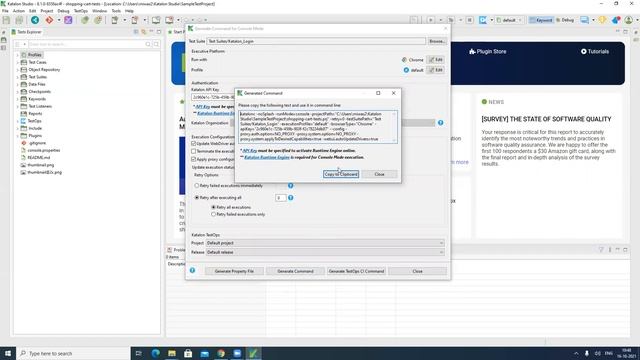Screen dimensions: 640x360
Task: Expand the Test Suites tree node
Action: (18, 77)
